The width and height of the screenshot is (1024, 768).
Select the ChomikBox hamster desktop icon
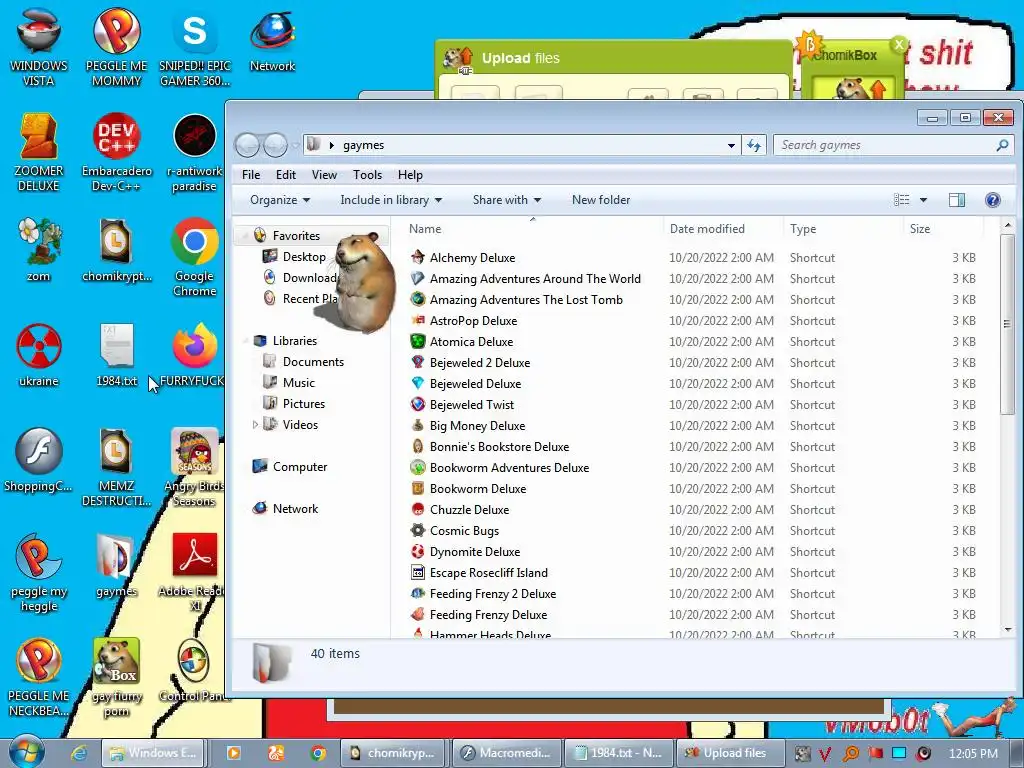[x=116, y=678]
